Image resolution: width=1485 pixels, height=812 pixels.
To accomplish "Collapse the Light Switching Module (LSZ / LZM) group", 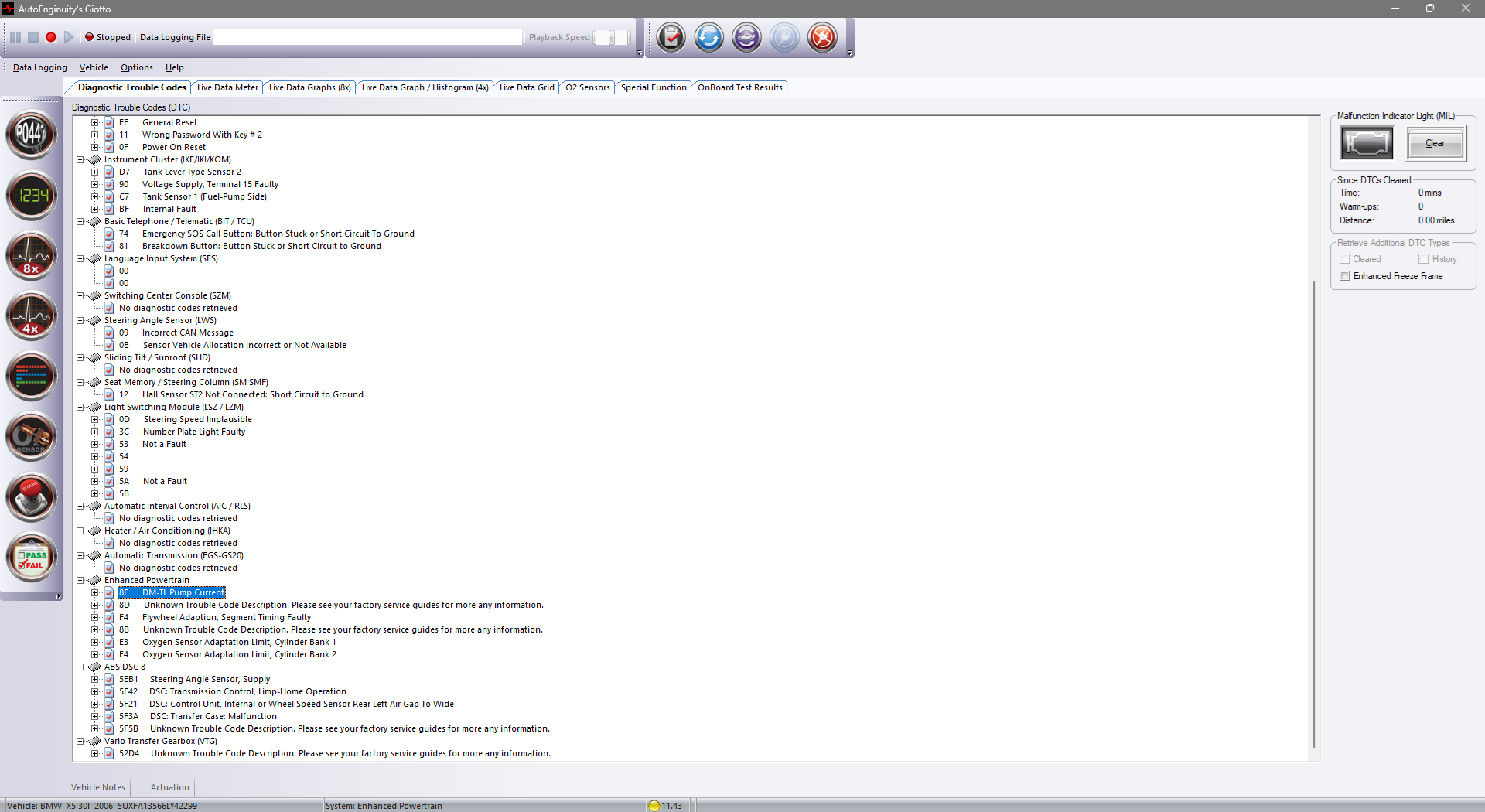I will click(x=80, y=407).
